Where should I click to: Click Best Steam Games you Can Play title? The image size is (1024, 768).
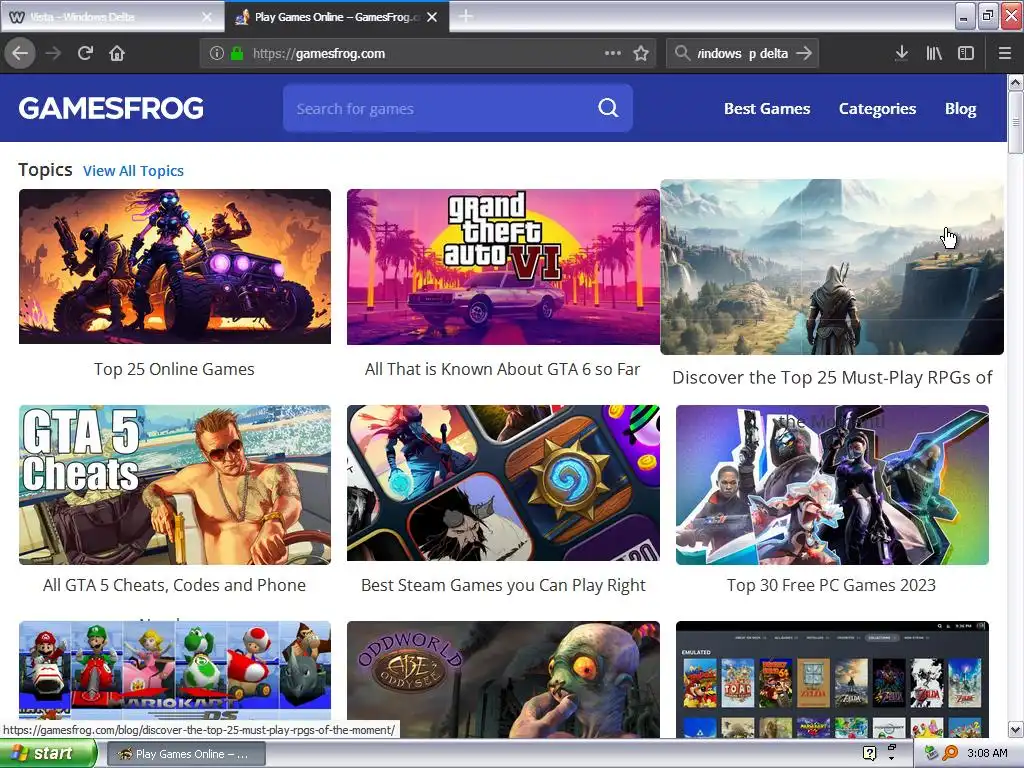pyautogui.click(x=504, y=585)
